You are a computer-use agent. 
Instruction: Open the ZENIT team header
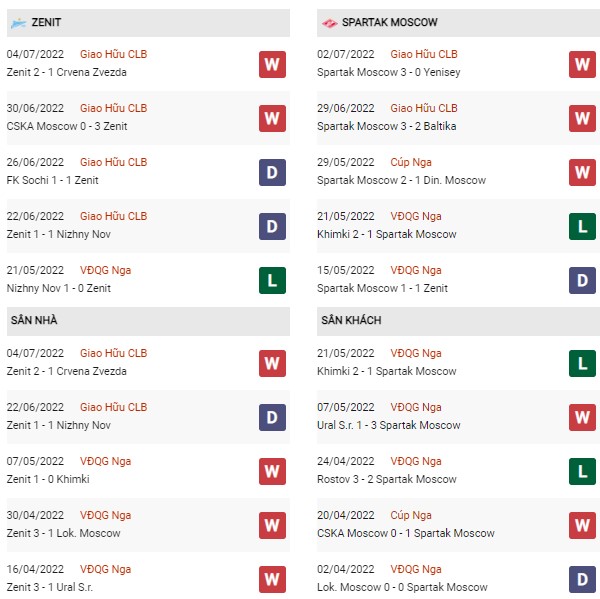(148, 23)
